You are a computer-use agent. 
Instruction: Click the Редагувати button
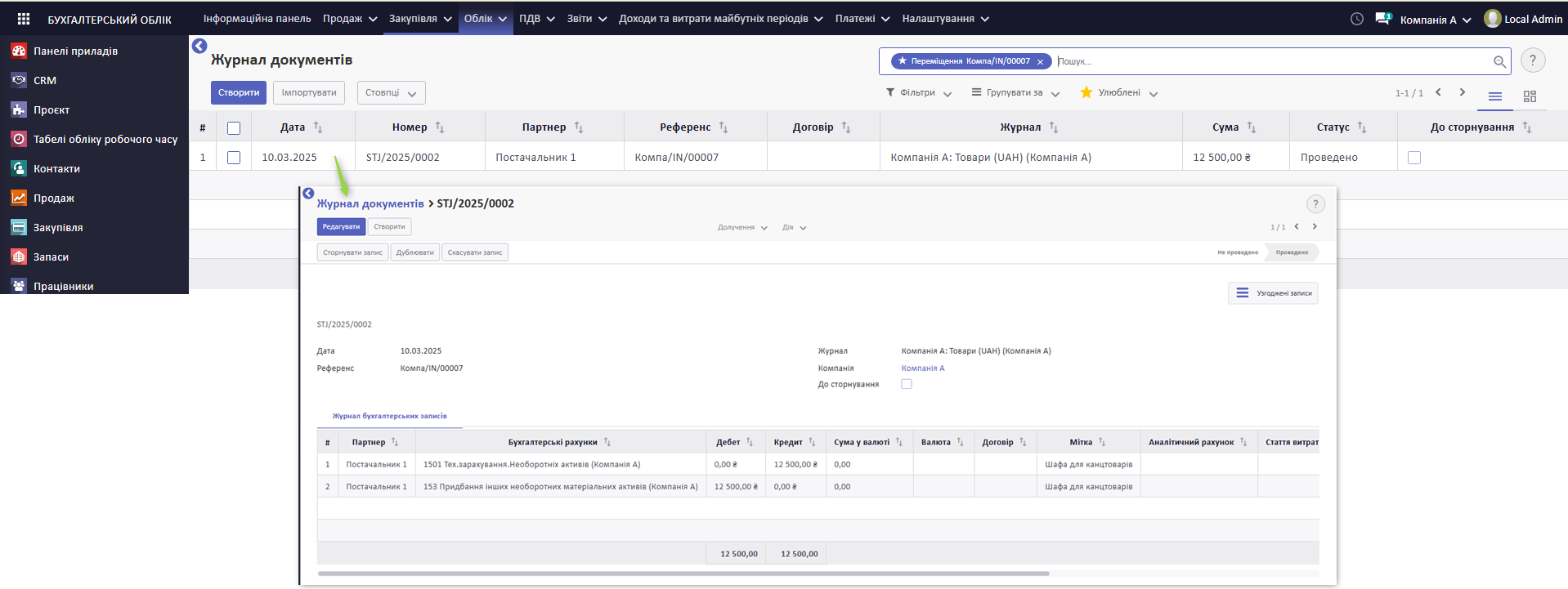341,226
